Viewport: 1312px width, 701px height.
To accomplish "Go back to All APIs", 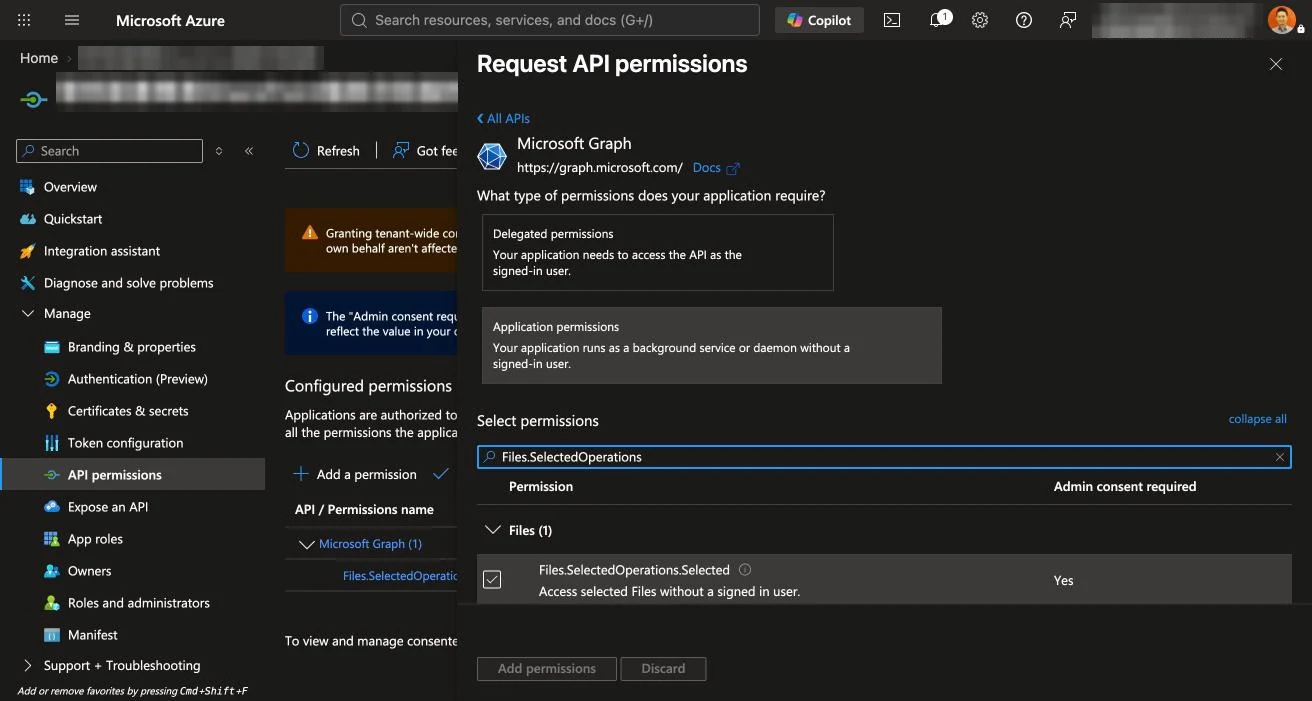I will coord(503,118).
